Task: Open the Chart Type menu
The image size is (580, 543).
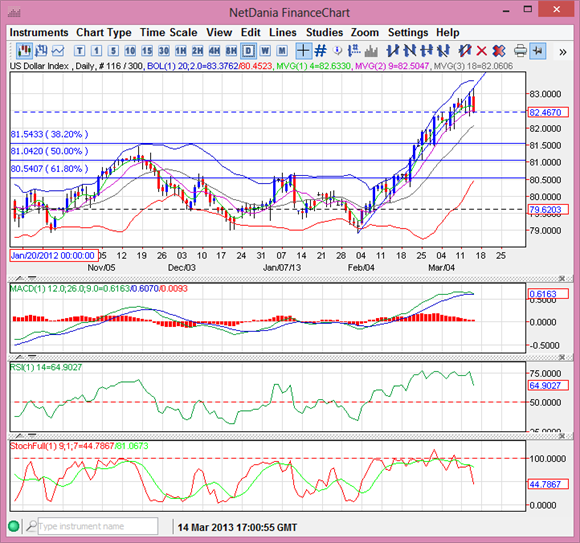Action: [104, 33]
